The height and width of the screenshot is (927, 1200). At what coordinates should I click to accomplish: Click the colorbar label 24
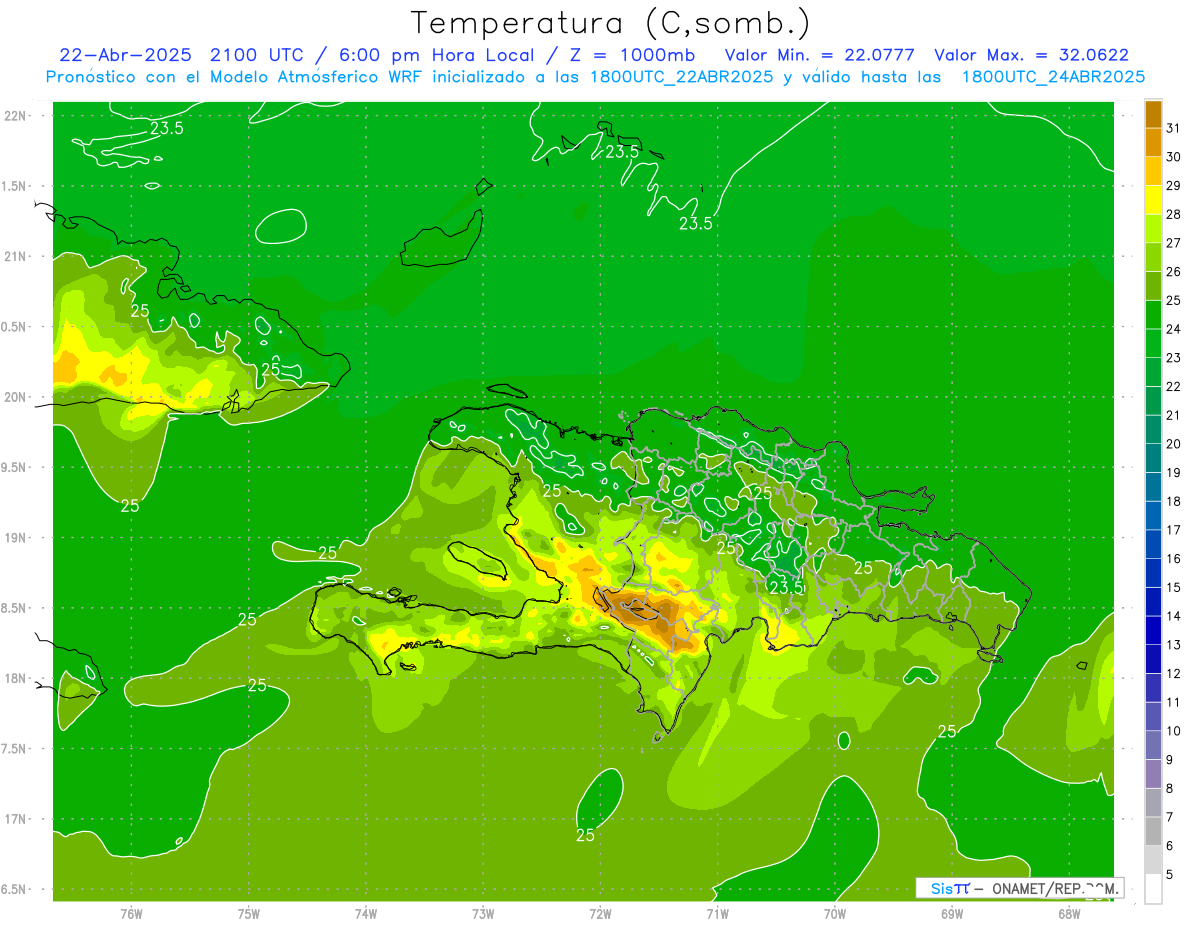(1174, 329)
